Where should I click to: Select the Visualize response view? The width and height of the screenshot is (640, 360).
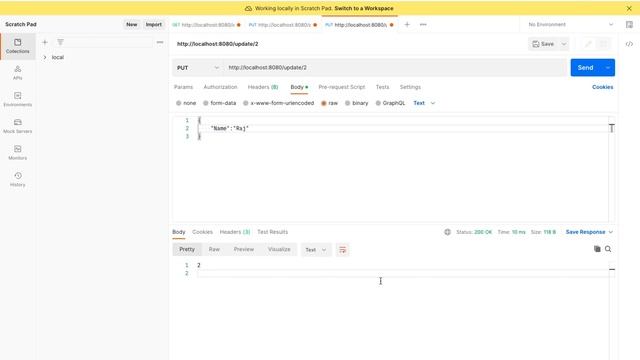tap(279, 249)
